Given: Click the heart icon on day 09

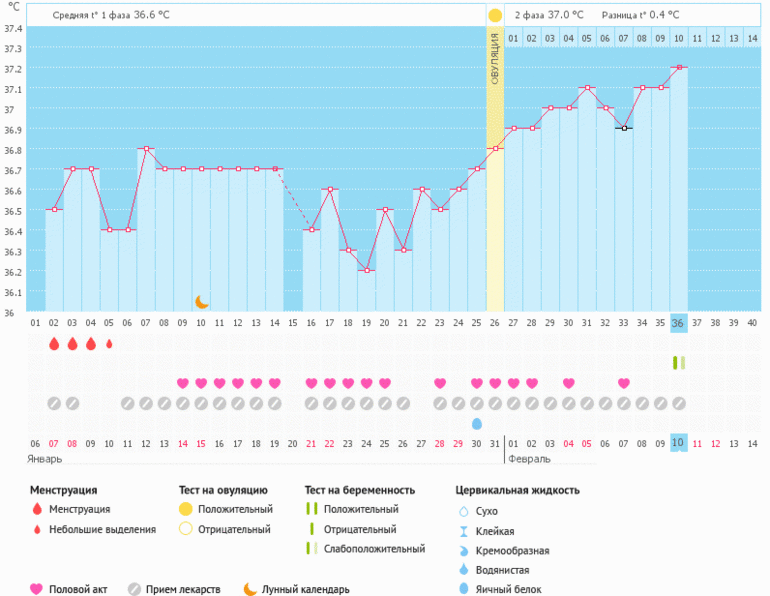Looking at the screenshot, I should point(182,383).
